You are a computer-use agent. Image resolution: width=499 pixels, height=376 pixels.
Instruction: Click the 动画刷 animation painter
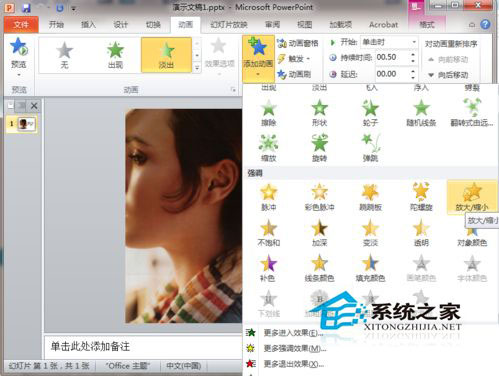point(294,74)
